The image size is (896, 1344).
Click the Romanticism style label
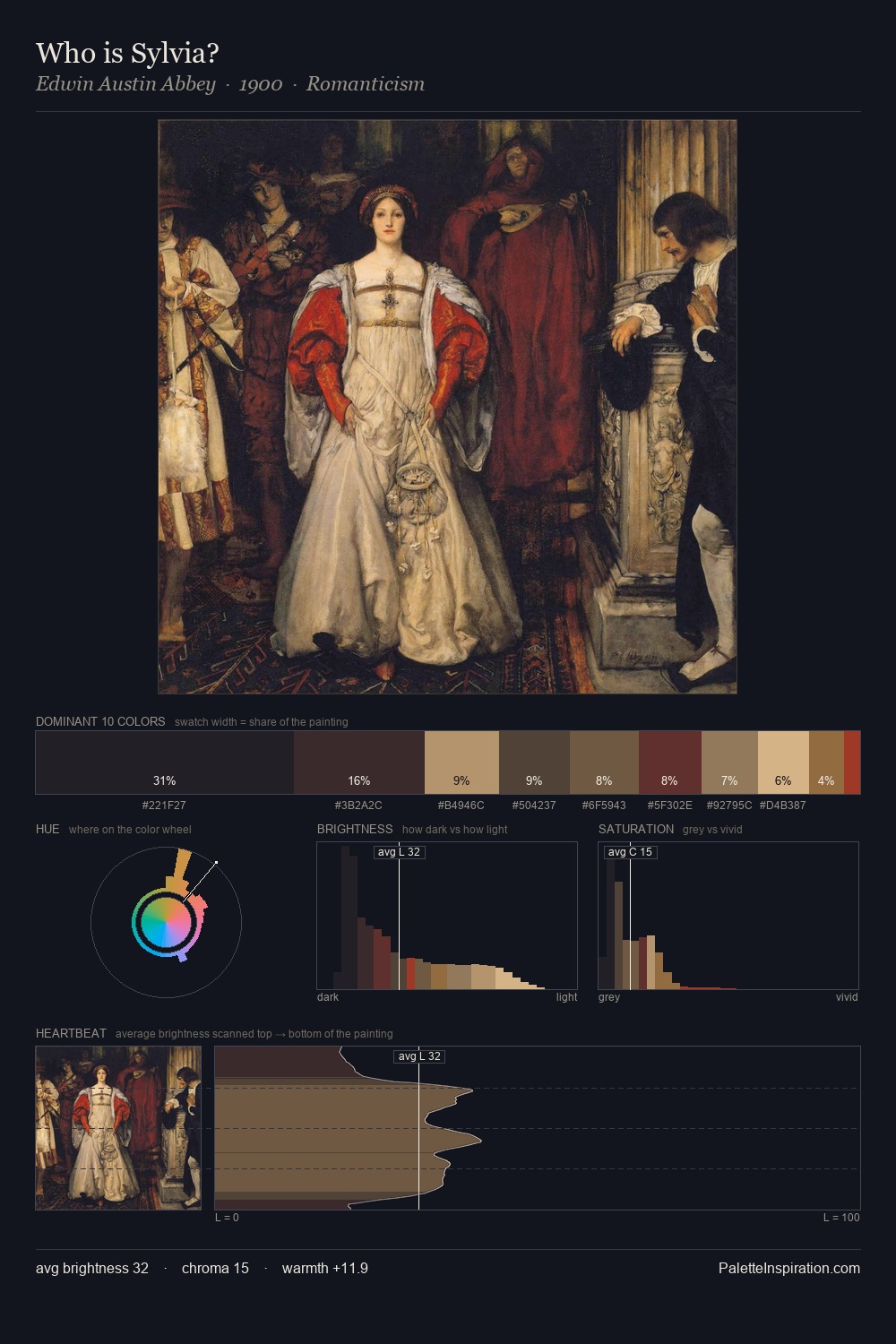tap(366, 84)
